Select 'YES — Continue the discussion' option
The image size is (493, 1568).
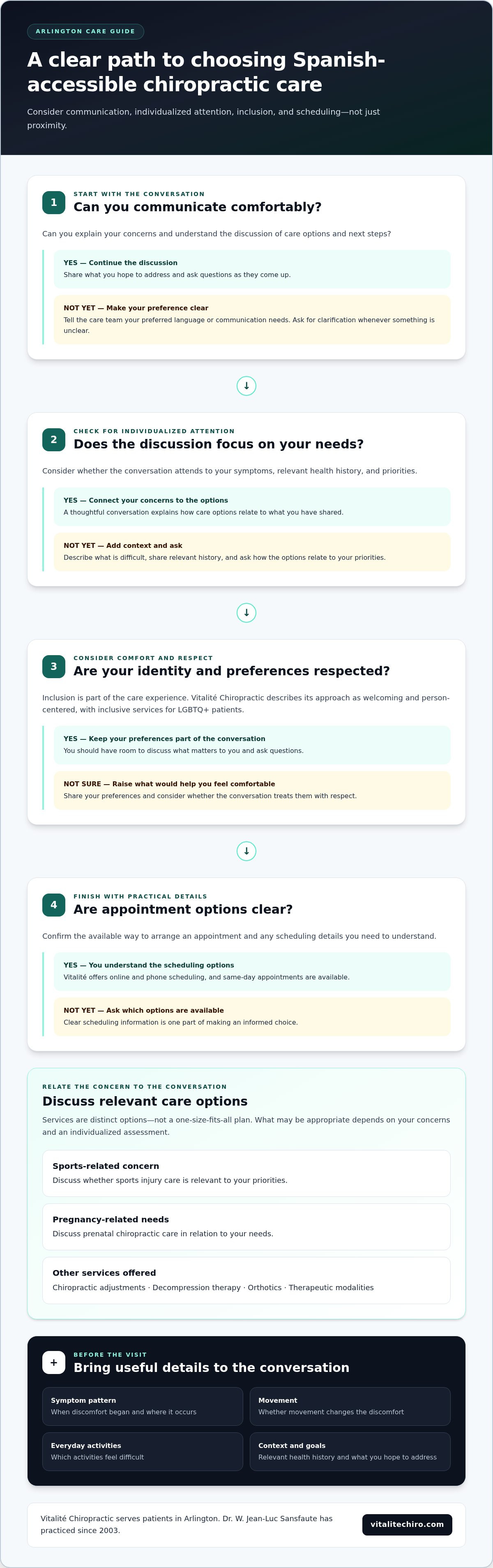tap(252, 269)
